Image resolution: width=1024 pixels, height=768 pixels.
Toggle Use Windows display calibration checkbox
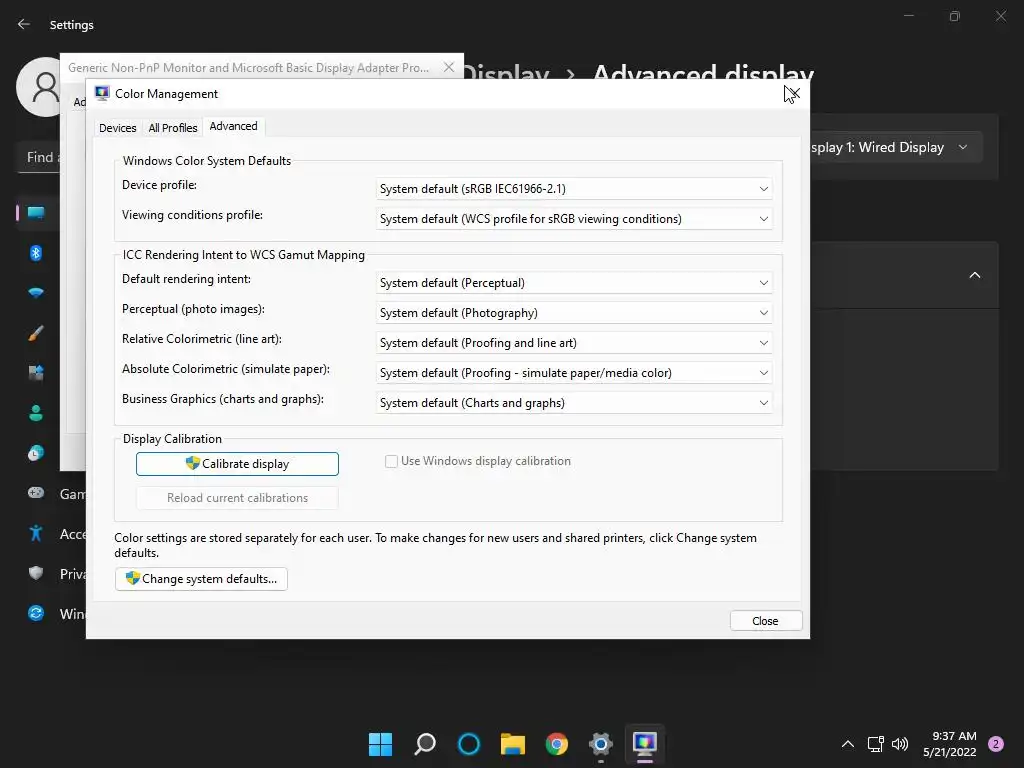point(391,461)
